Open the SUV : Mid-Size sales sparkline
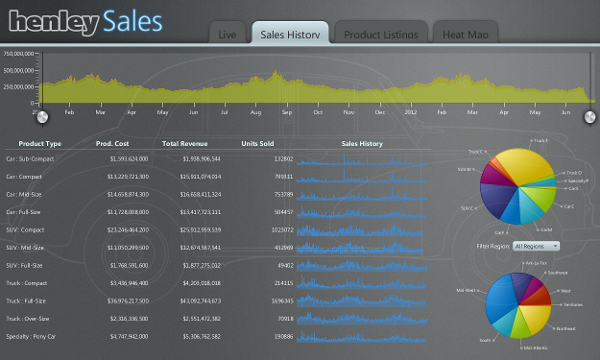Image resolution: width=600 pixels, height=360 pixels. pos(360,248)
